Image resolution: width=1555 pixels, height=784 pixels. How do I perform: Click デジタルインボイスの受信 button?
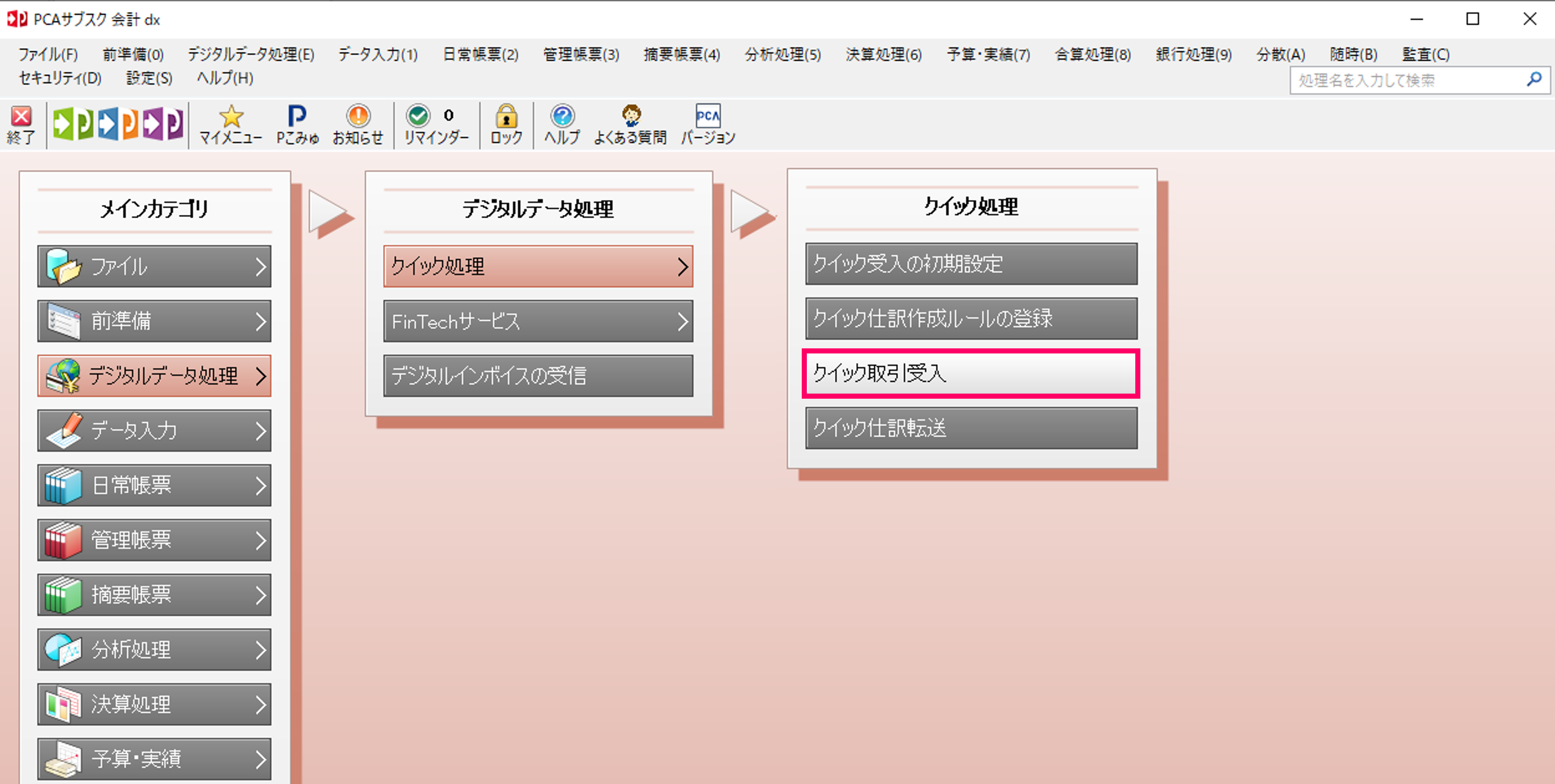pos(538,376)
